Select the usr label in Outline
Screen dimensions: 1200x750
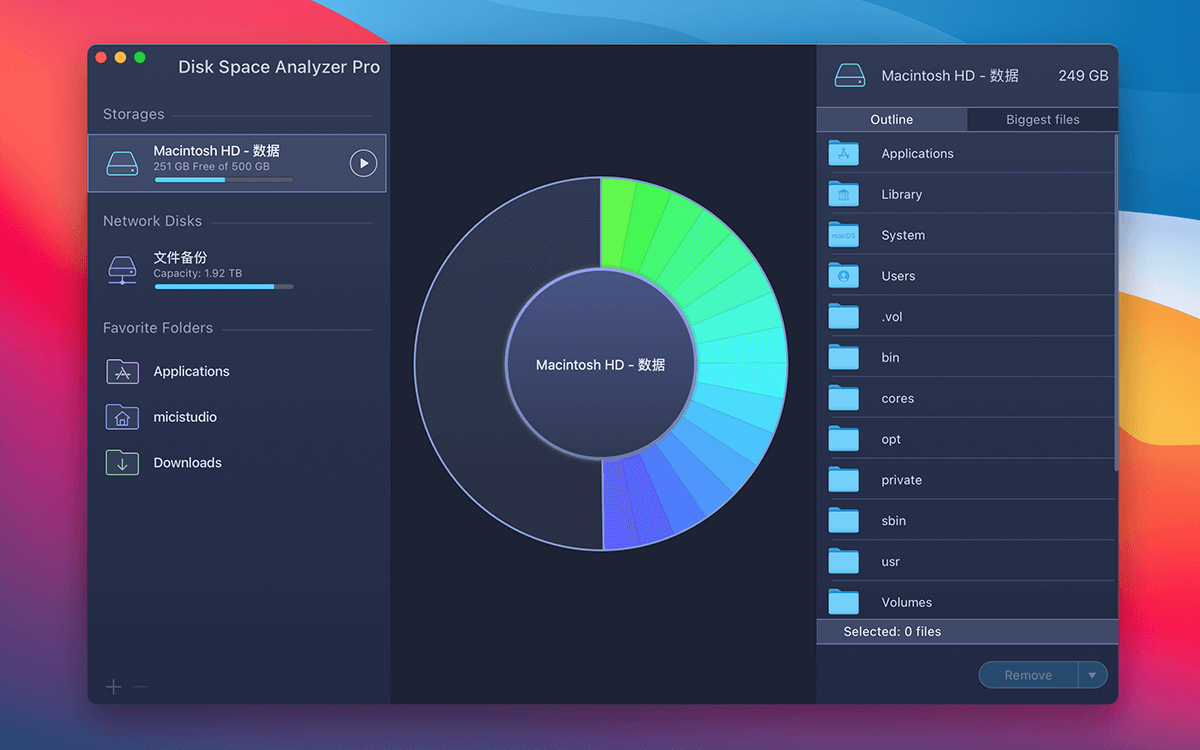click(890, 562)
